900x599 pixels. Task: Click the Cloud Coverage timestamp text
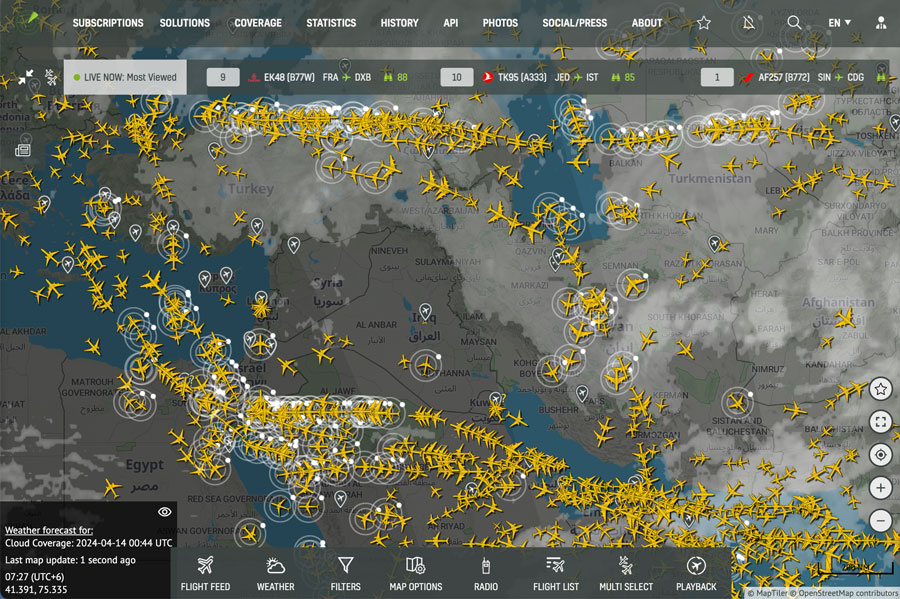click(x=88, y=543)
